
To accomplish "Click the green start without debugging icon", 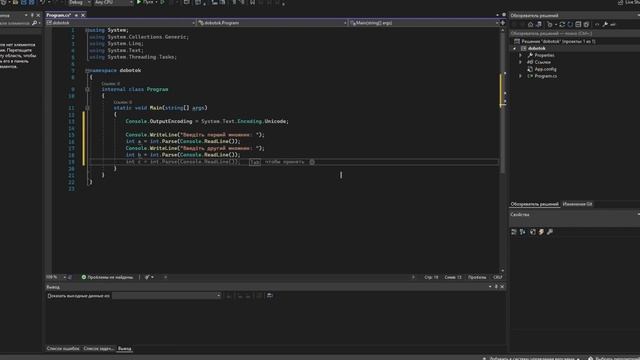I will click(x=162, y=2).
